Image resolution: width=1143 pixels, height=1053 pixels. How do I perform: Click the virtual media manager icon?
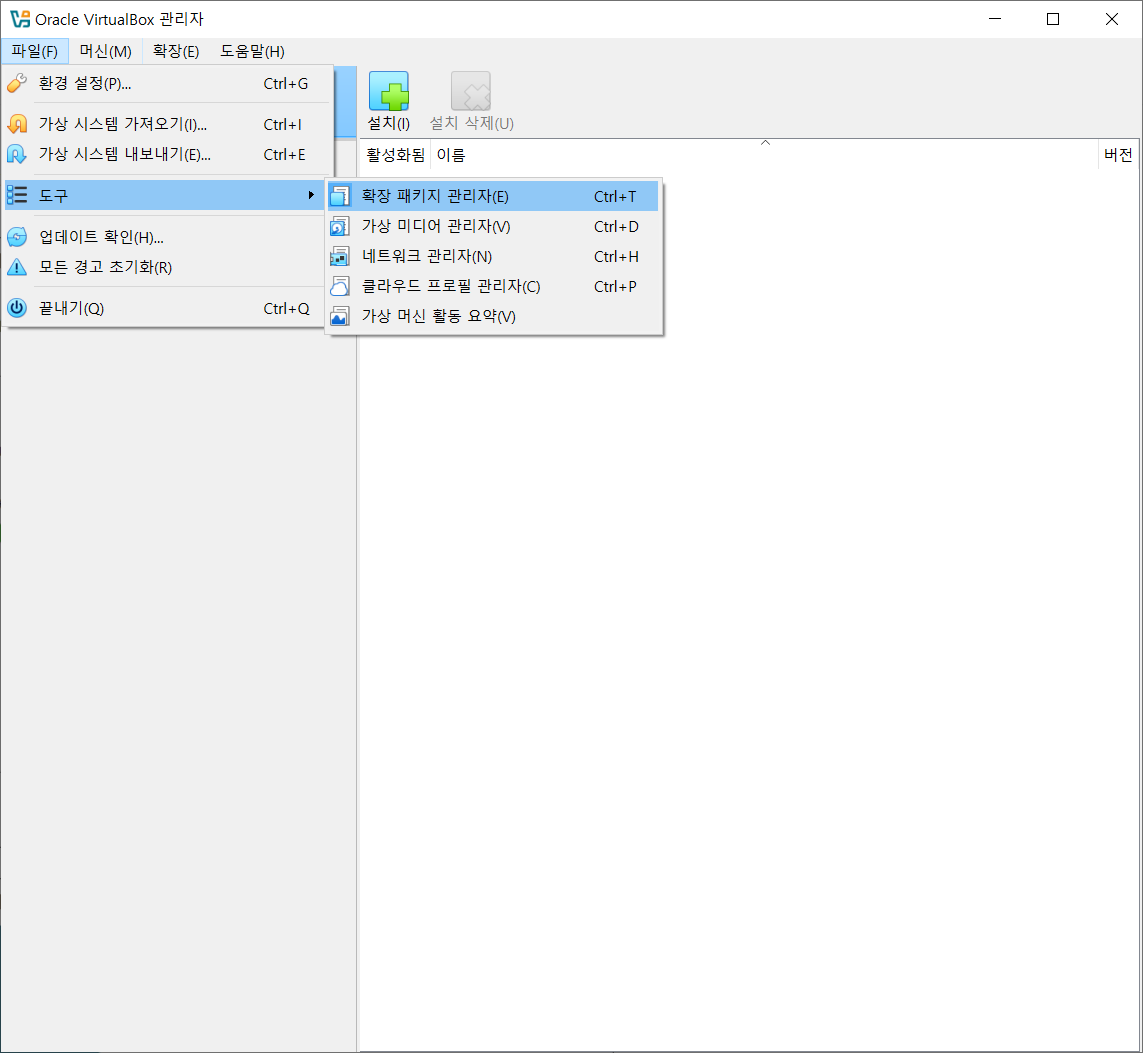(340, 227)
